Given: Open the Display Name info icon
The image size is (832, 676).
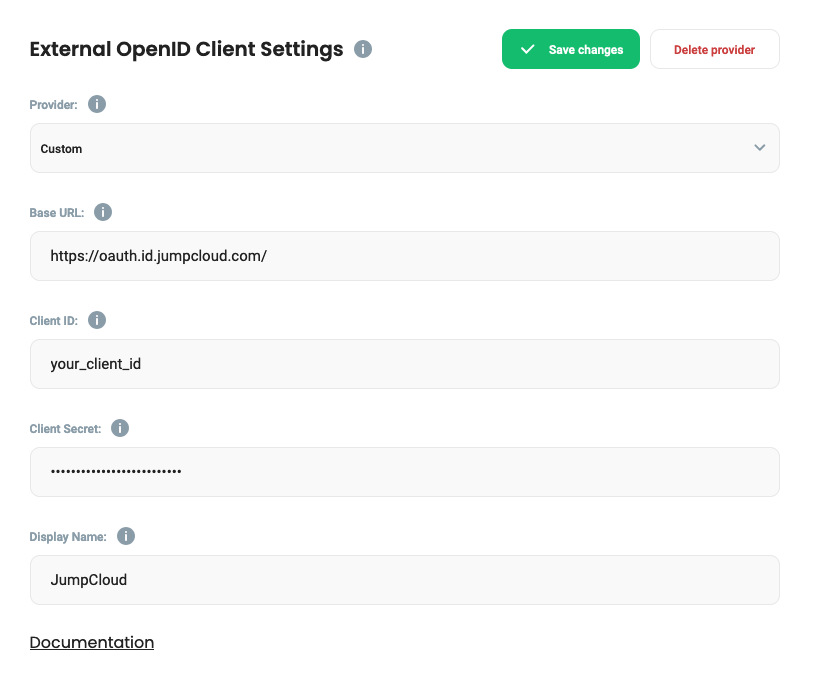Looking at the screenshot, I should coord(126,536).
